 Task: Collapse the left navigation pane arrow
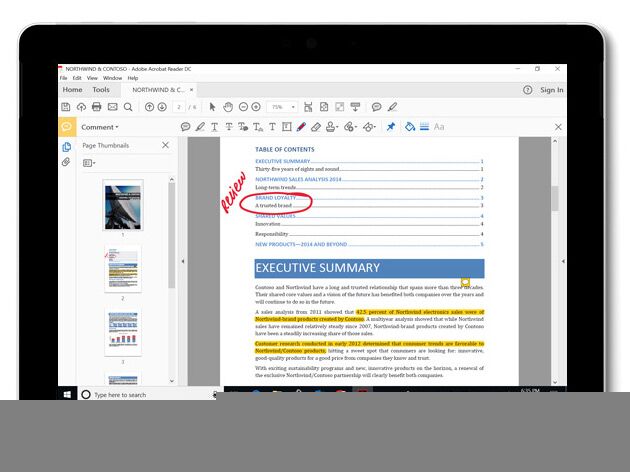coord(182,262)
